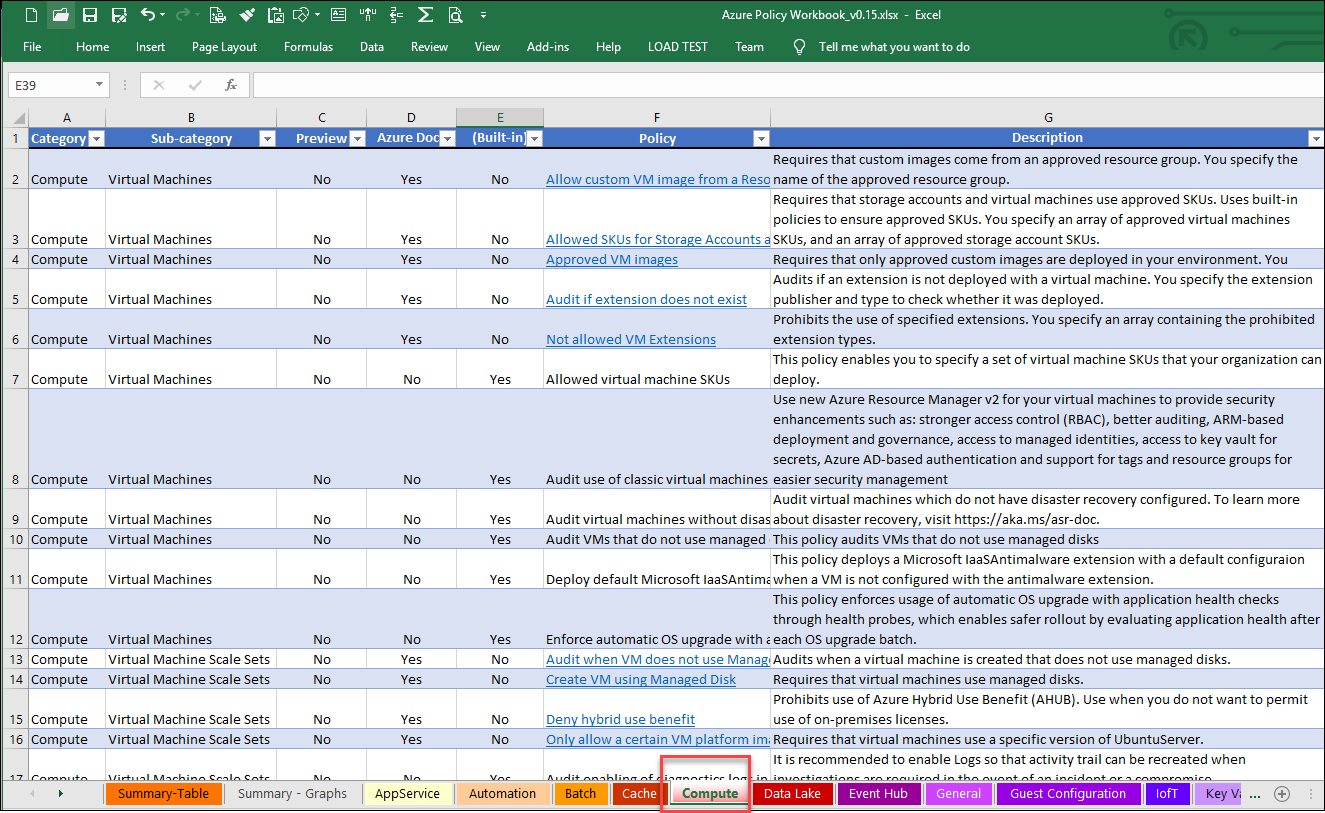The height and width of the screenshot is (813, 1325).
Task: Switch to the Batch sheet tab
Action: 580,794
